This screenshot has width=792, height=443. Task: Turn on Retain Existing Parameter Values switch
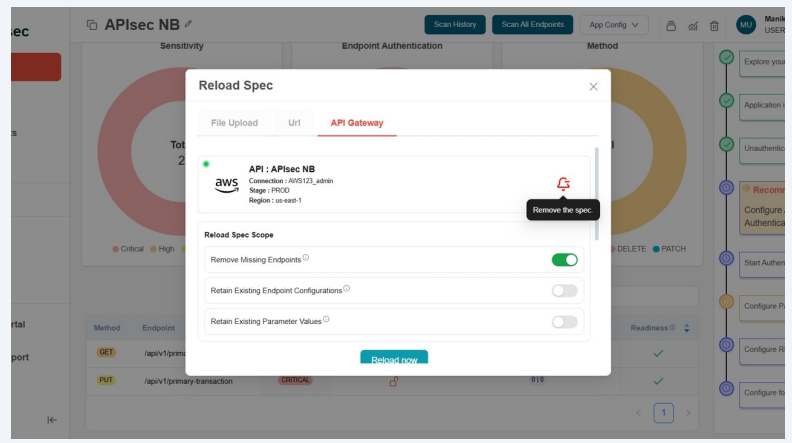(x=564, y=322)
